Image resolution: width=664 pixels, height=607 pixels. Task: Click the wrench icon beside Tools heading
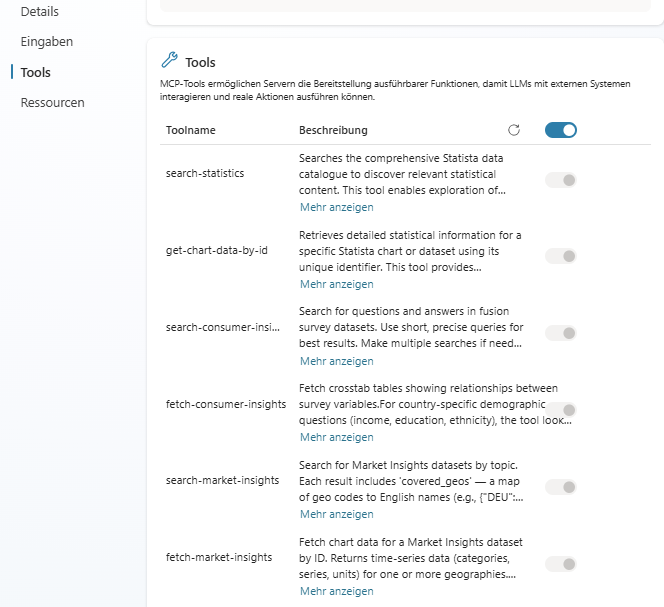click(x=169, y=60)
